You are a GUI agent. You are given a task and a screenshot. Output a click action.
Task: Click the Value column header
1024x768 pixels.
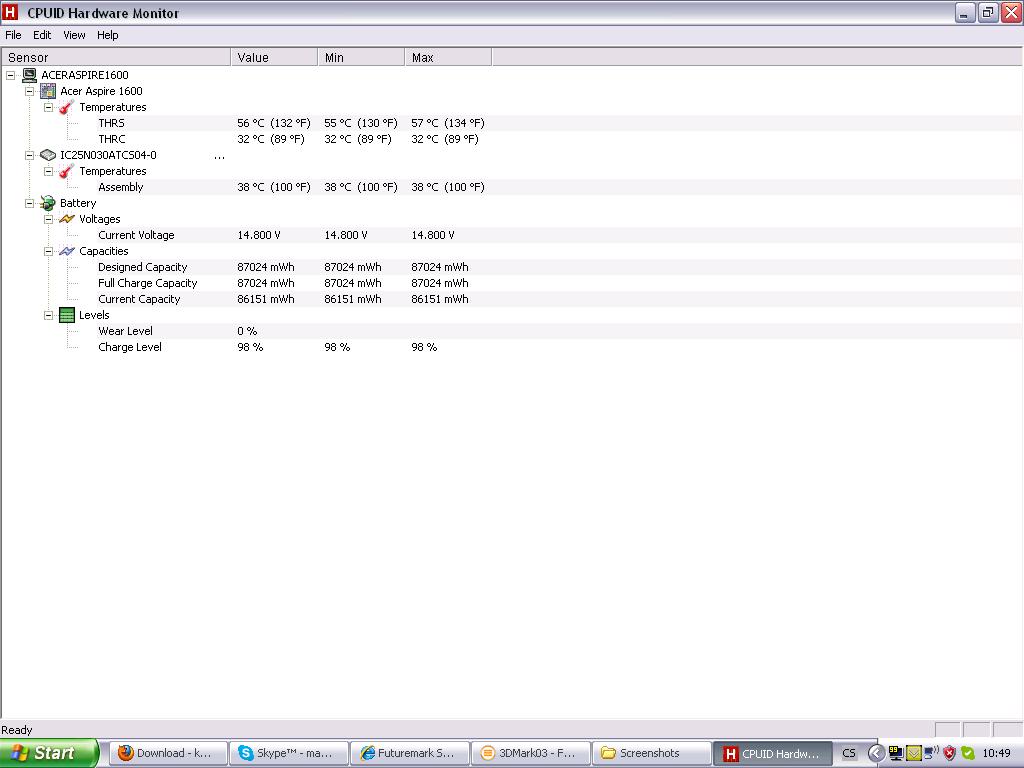[274, 57]
